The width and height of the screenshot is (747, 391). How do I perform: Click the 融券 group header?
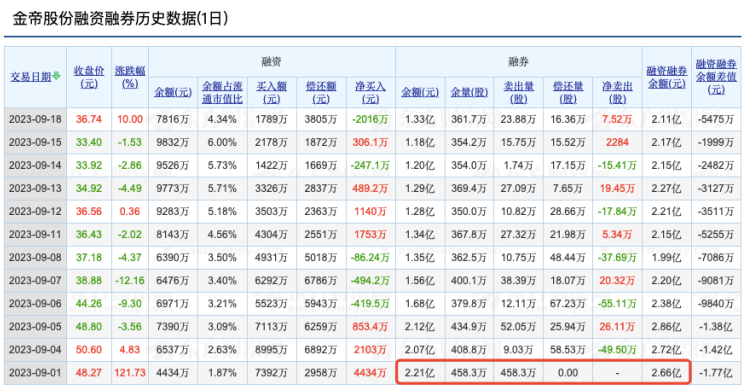click(x=518, y=61)
